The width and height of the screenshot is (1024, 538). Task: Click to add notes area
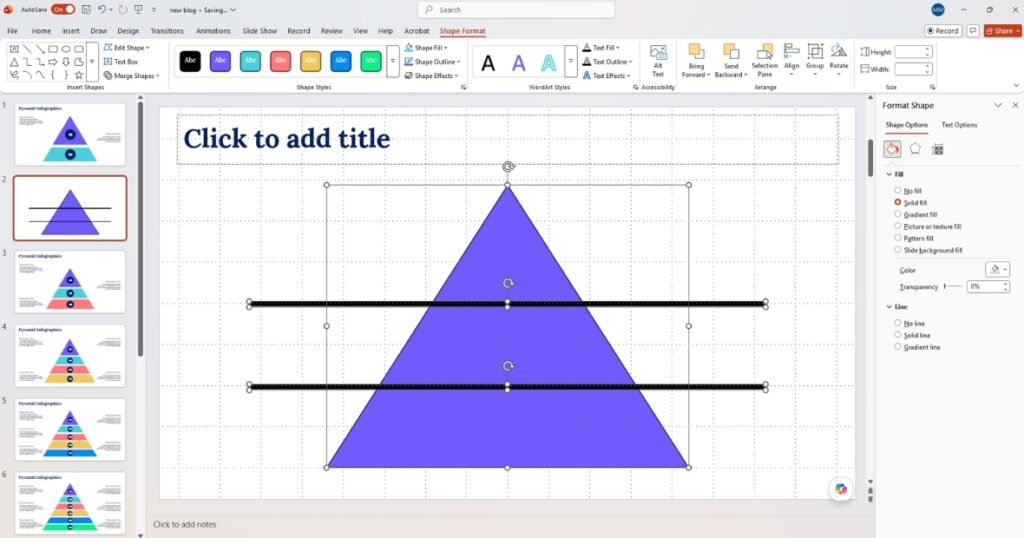point(184,524)
